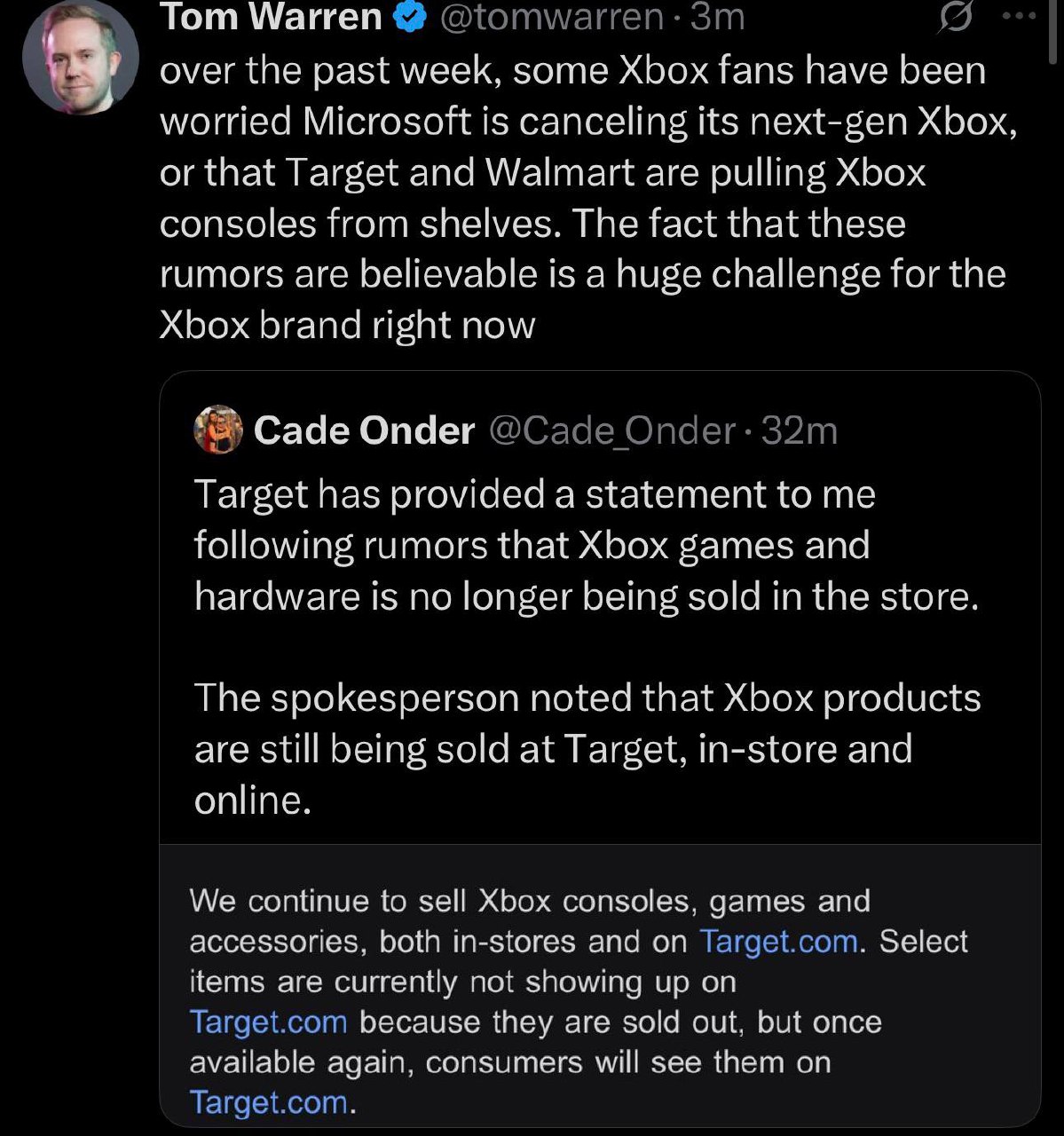Open the Target statement image attachment

click(x=599, y=983)
